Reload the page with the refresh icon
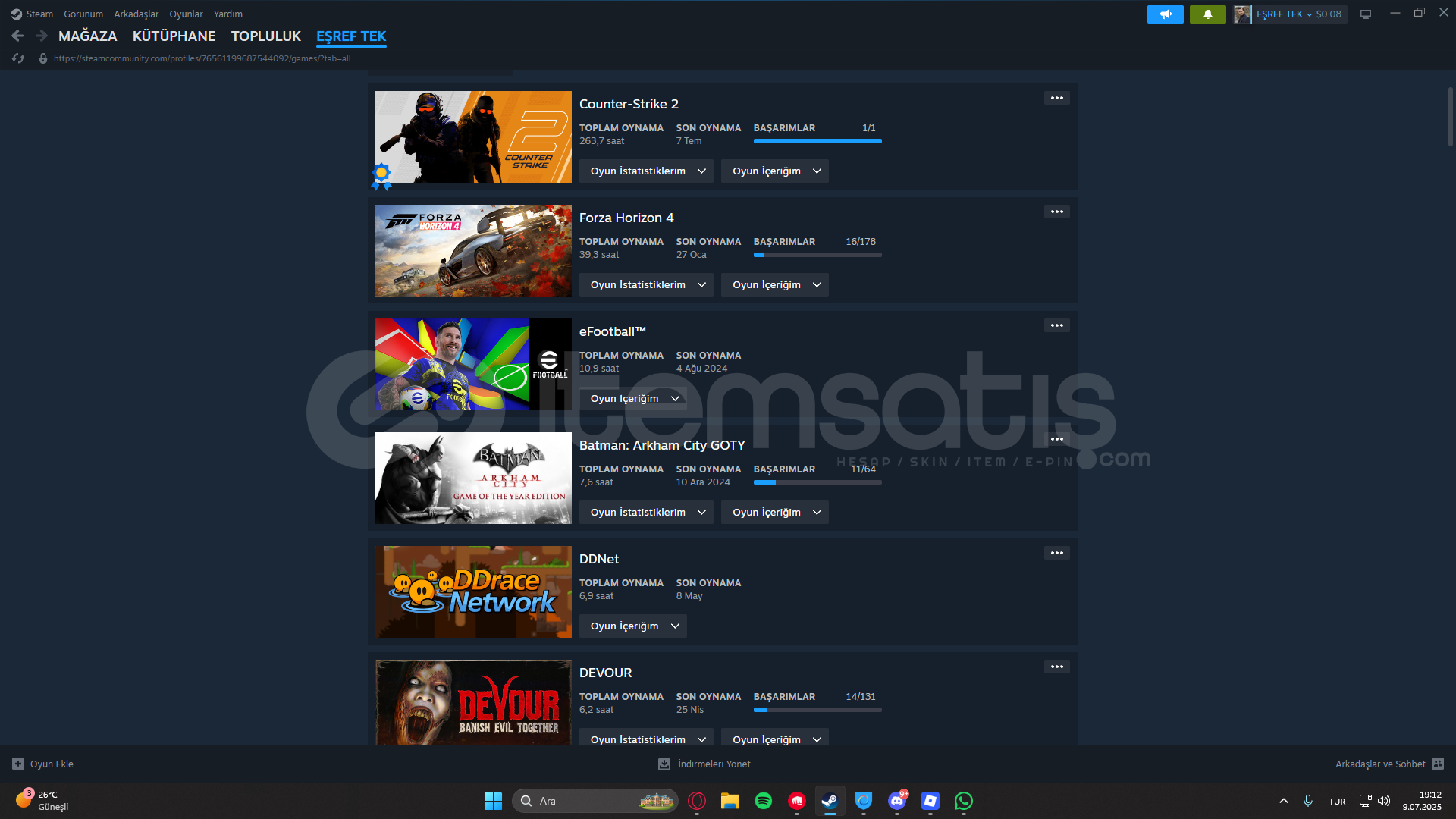Image resolution: width=1456 pixels, height=819 pixels. pos(19,58)
